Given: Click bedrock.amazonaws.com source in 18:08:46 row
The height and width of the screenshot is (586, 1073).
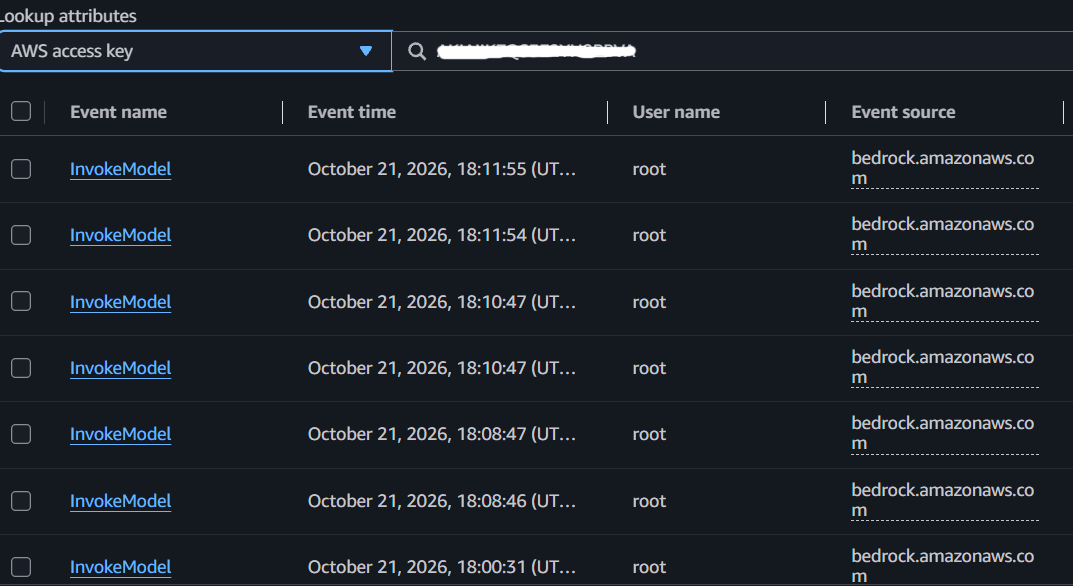Looking at the screenshot, I should point(944,500).
